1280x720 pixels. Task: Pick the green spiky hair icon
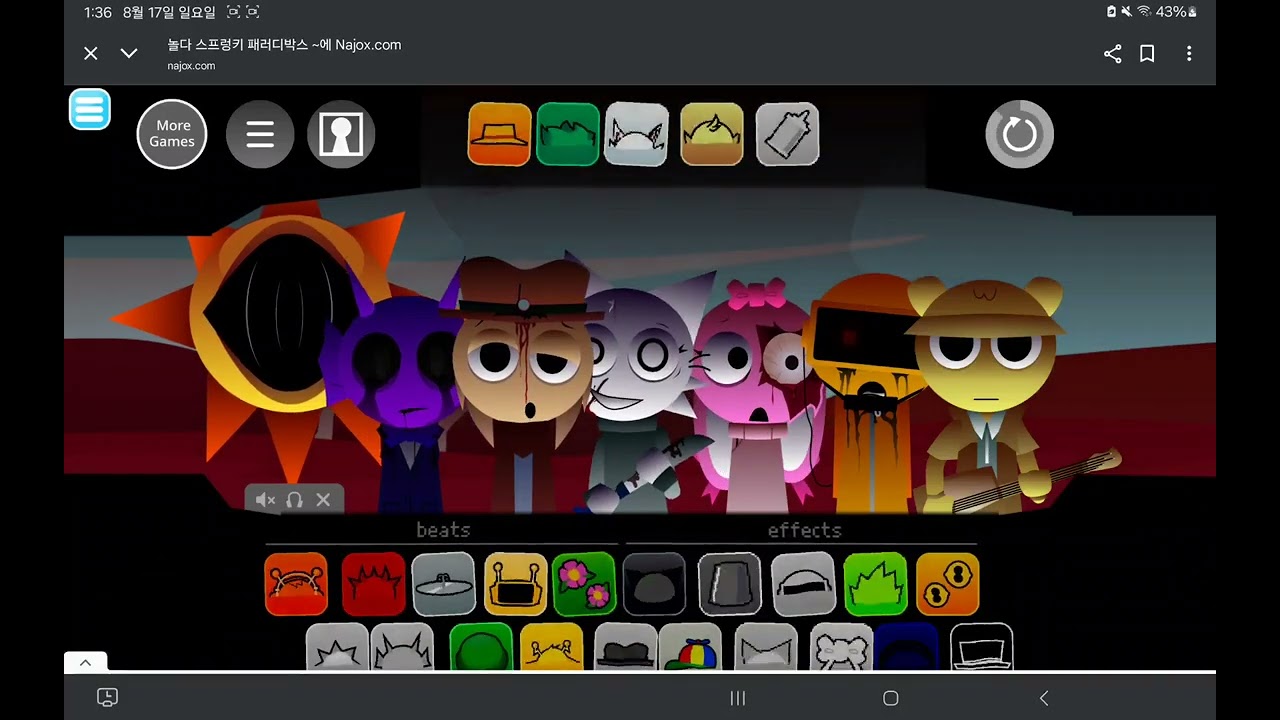(568, 134)
